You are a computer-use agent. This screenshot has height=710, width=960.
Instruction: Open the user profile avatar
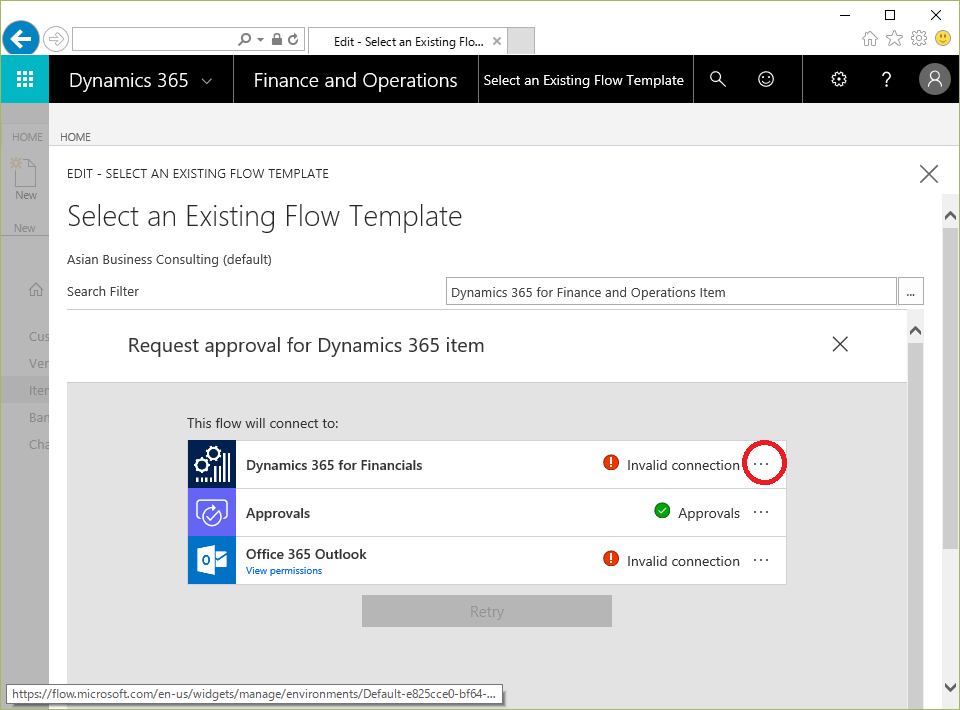pyautogui.click(x=934, y=80)
